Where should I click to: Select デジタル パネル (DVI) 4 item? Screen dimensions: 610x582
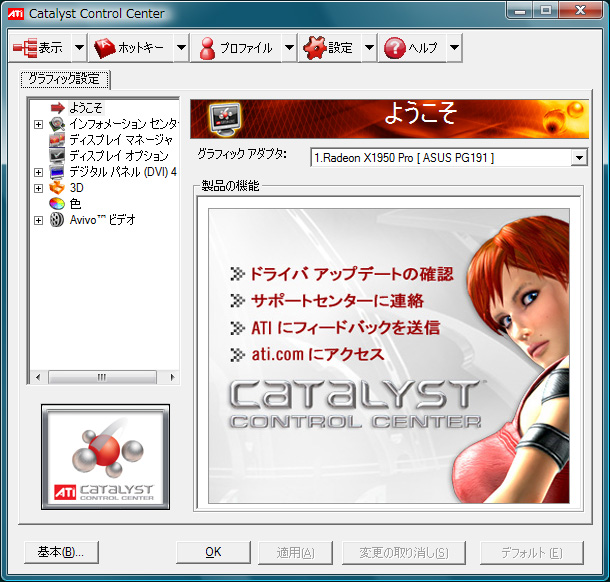point(123,172)
